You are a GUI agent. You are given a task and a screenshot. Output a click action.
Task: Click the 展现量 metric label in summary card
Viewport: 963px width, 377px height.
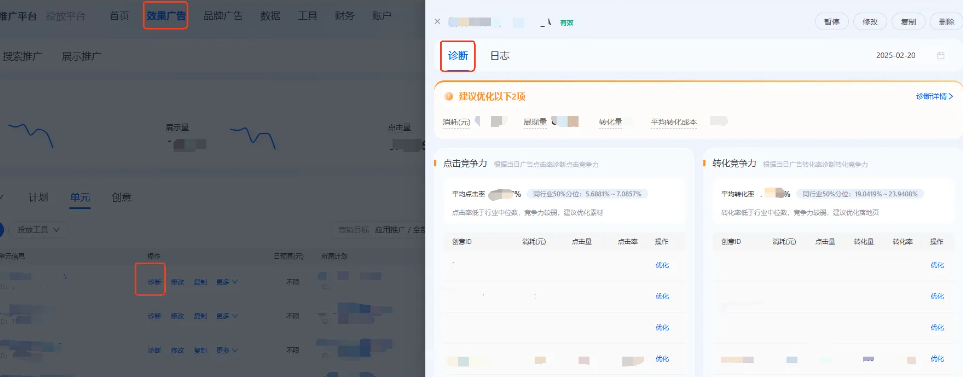[x=535, y=122]
